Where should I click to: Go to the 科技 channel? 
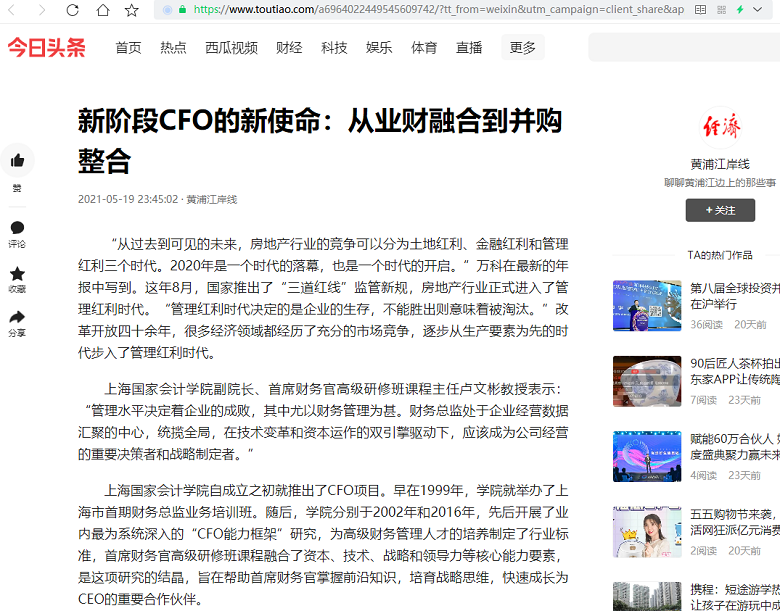[334, 48]
